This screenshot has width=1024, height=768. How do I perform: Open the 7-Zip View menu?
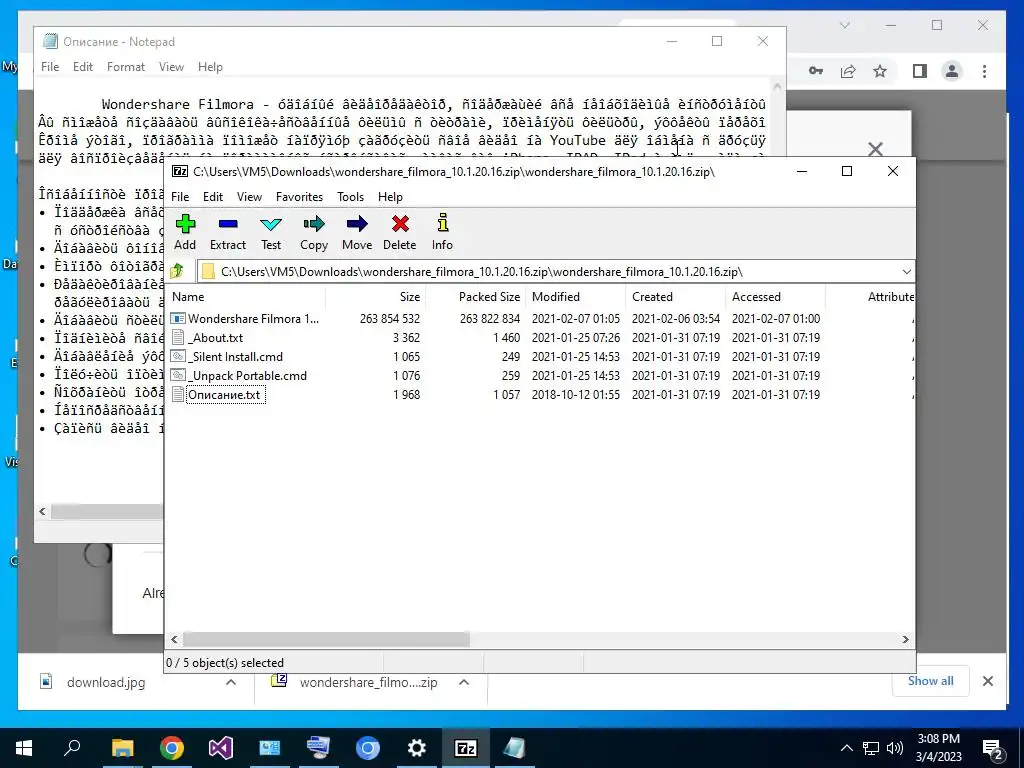[249, 197]
